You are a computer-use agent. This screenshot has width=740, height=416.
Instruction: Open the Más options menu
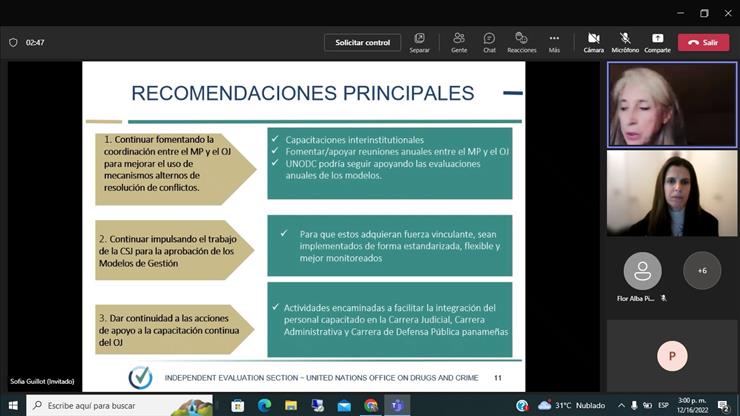tap(554, 42)
